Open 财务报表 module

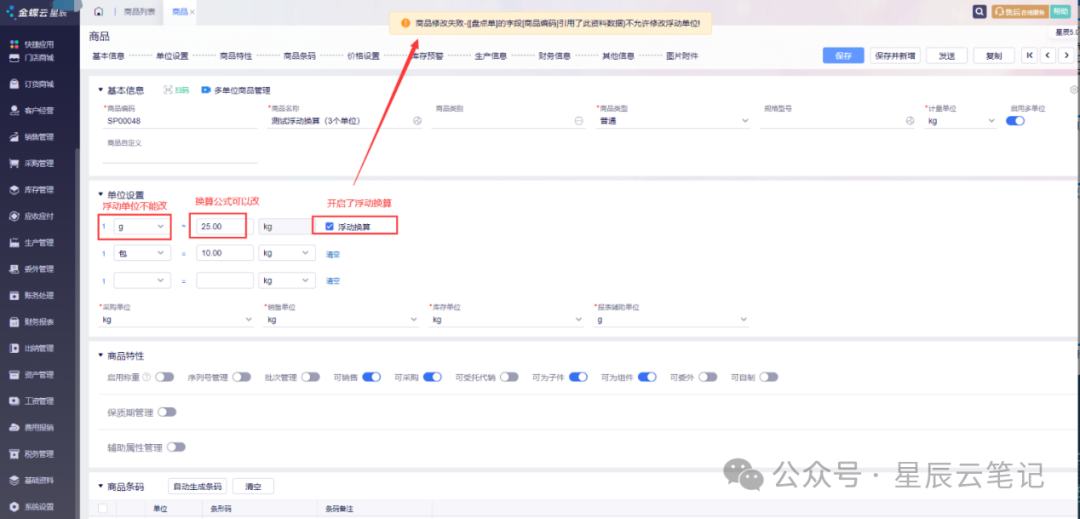click(x=32, y=321)
